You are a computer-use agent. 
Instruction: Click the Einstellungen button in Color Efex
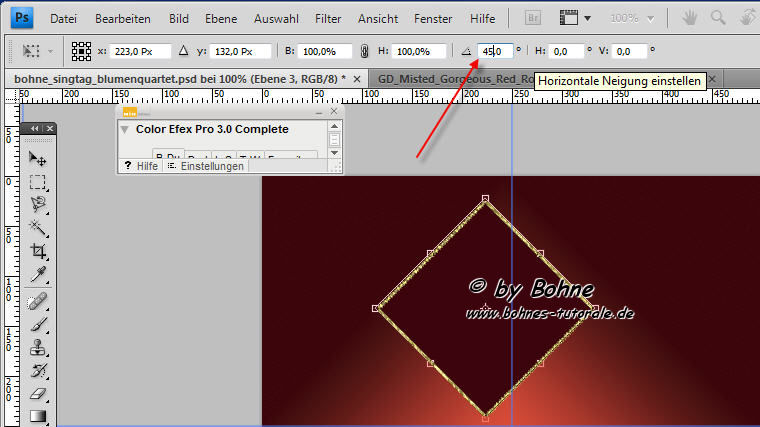205,166
